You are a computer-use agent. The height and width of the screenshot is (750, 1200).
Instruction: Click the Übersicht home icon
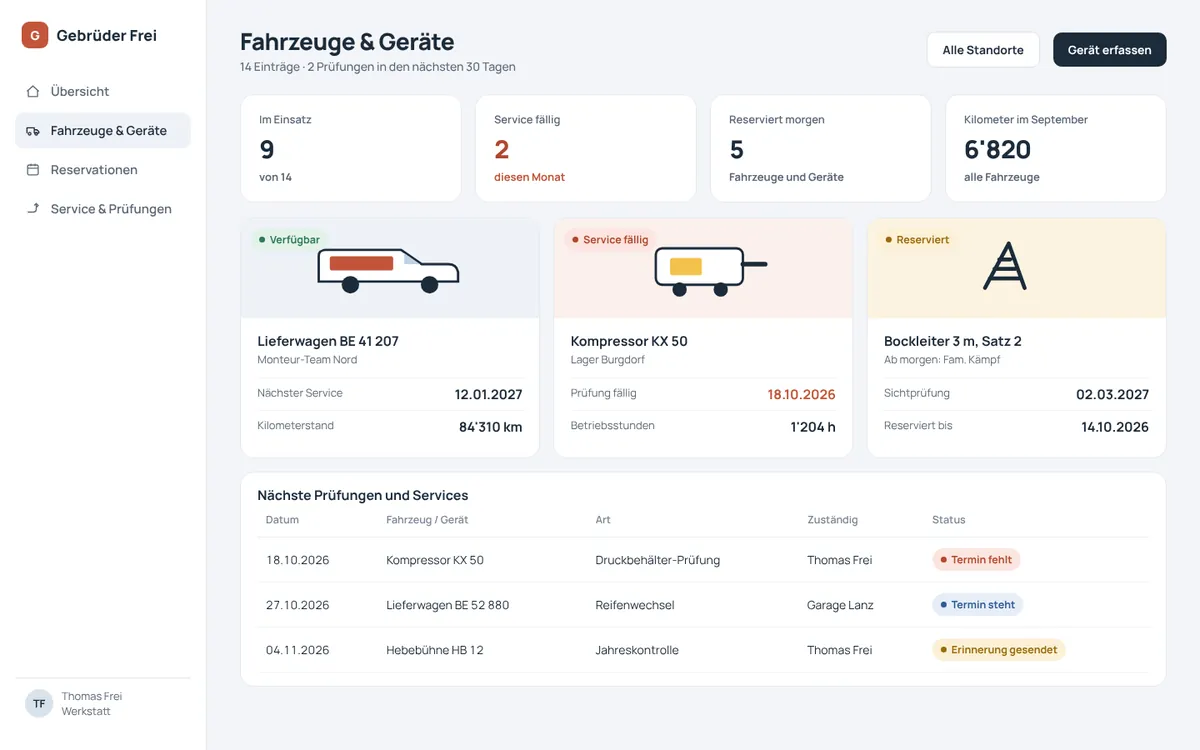[x=33, y=91]
